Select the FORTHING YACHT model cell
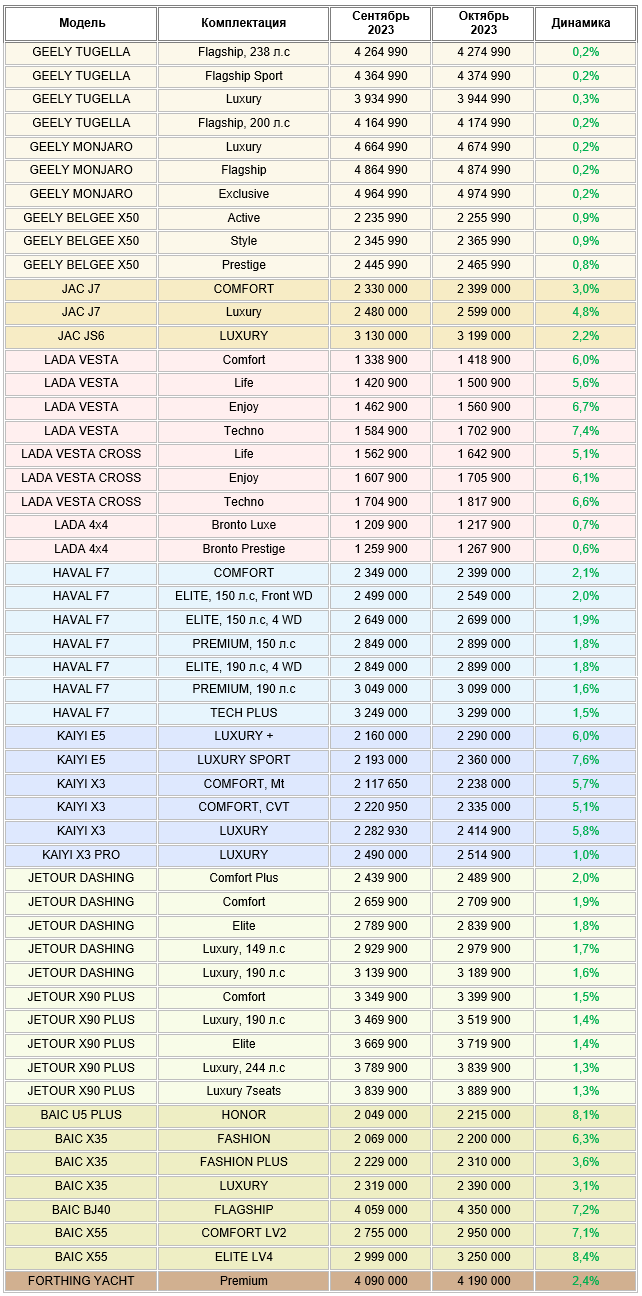642x1296 pixels. click(81, 1281)
